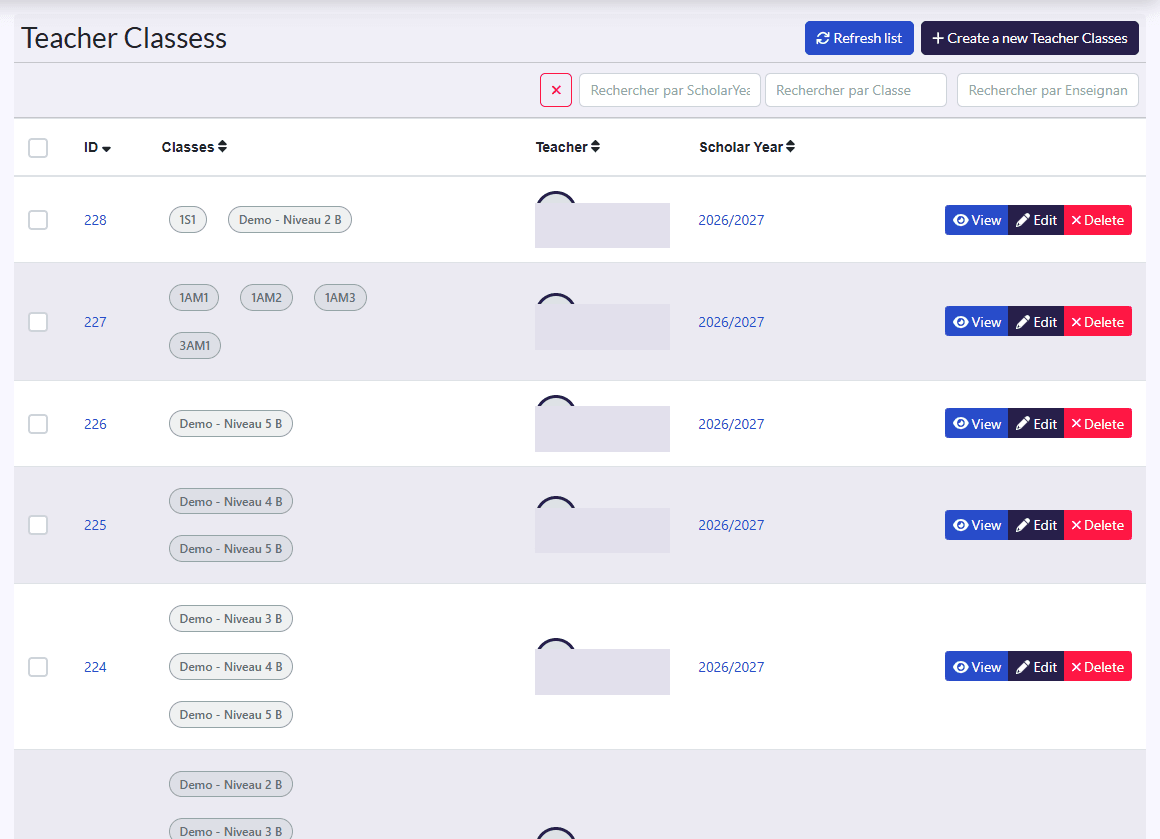This screenshot has width=1160, height=839.
Task: Sort by the ID column arrow
Action: point(106,148)
